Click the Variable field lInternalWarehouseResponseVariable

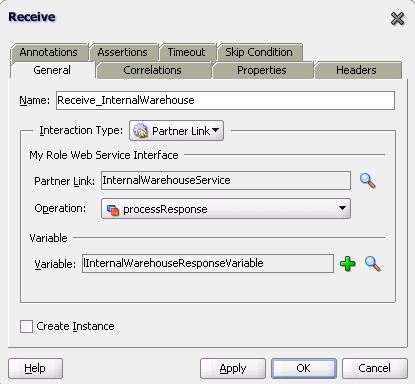[x=208, y=263]
